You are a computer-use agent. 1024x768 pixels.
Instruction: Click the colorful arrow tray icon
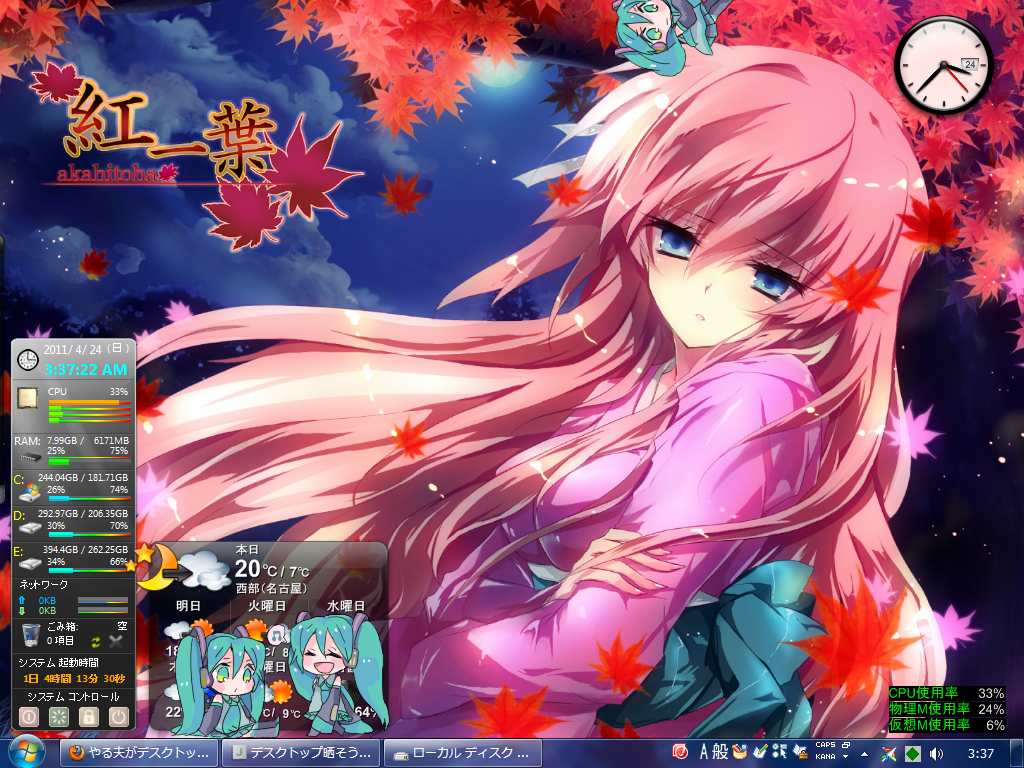click(888, 754)
